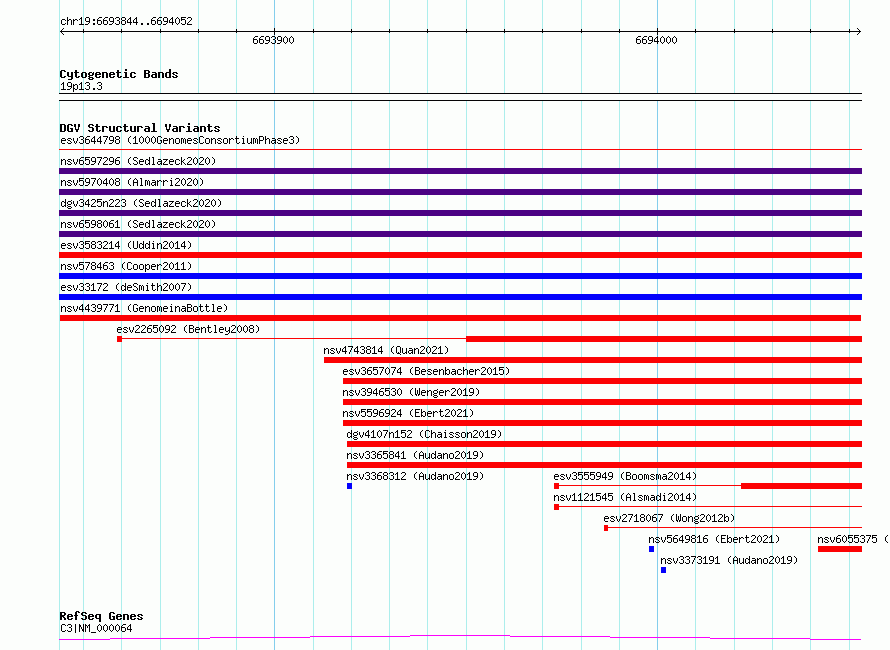Select the esv3657074 (Besenbacher2015) label
Screen dimensions: 890x650
(x=426, y=371)
